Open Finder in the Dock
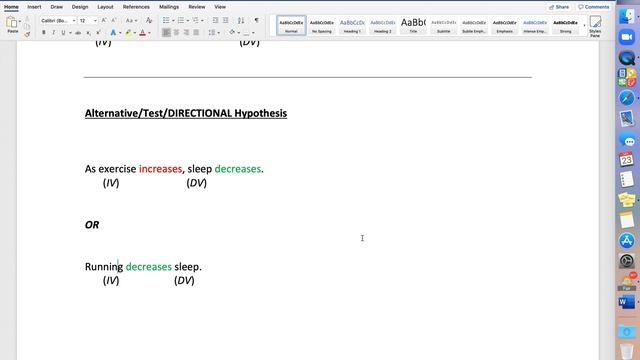This screenshot has height=360, width=640. coord(627,17)
